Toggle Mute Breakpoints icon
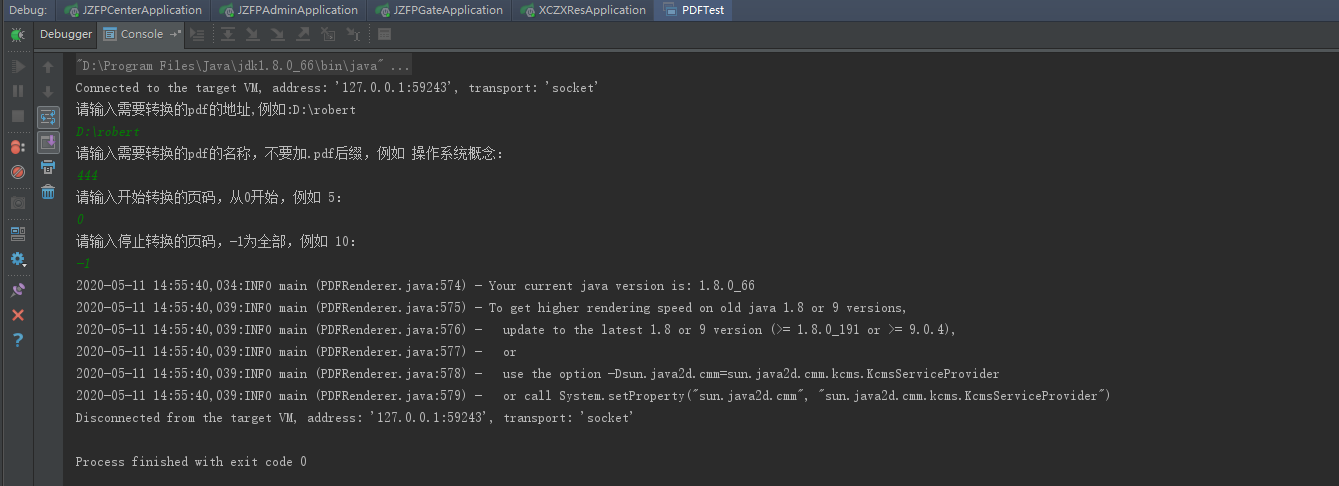Image resolution: width=1339 pixels, height=486 pixels. (x=18, y=172)
